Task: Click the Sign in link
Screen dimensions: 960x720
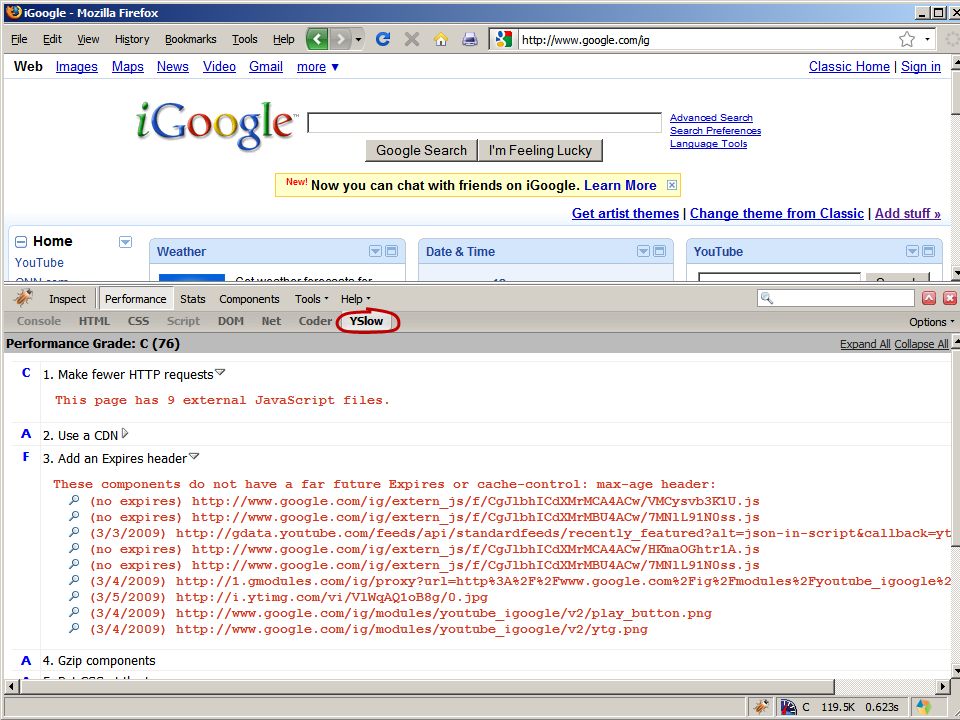Action: coord(921,67)
